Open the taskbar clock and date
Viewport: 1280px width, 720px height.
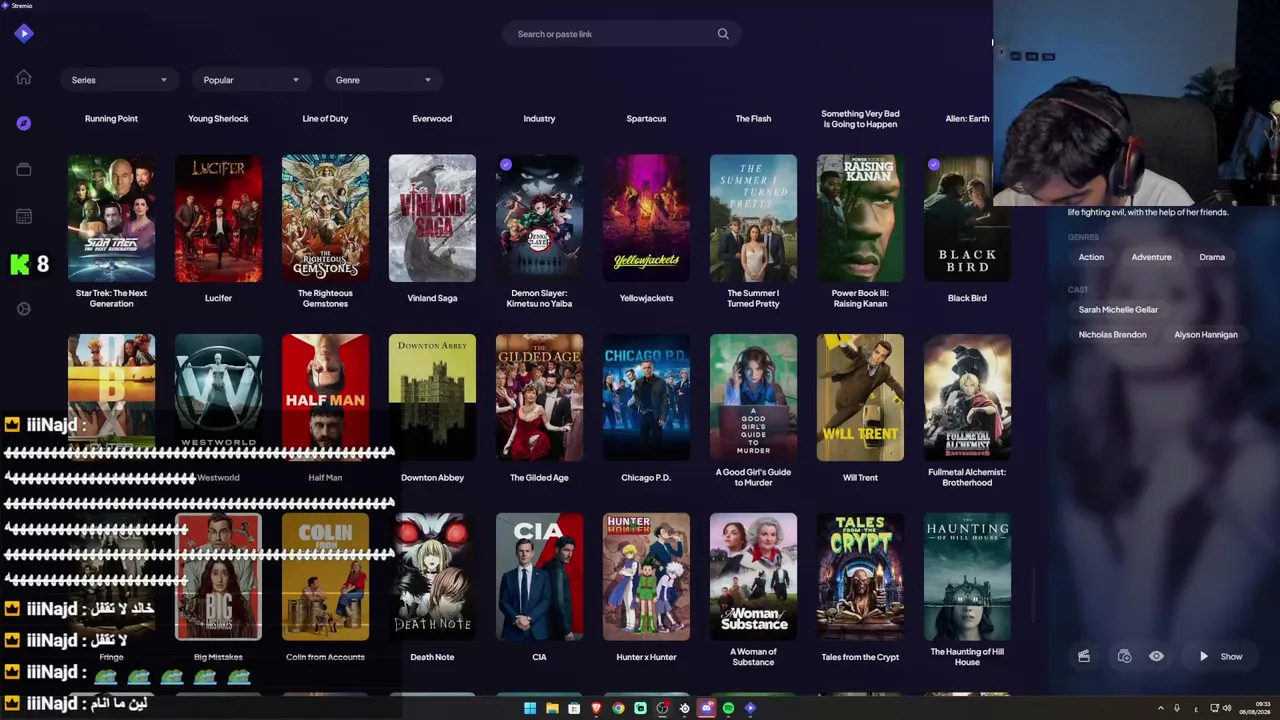coord(1254,708)
